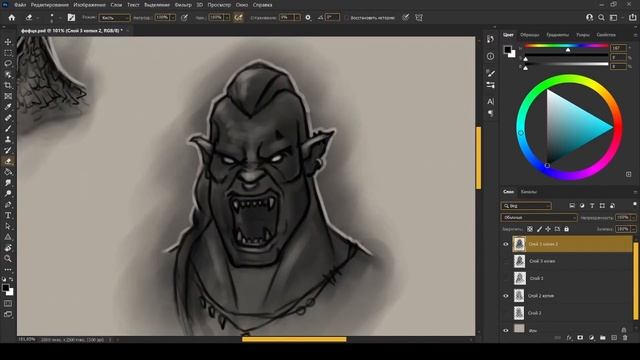The height and width of the screenshot is (360, 640).
Task: Open the share button top right
Action: pos(632,18)
